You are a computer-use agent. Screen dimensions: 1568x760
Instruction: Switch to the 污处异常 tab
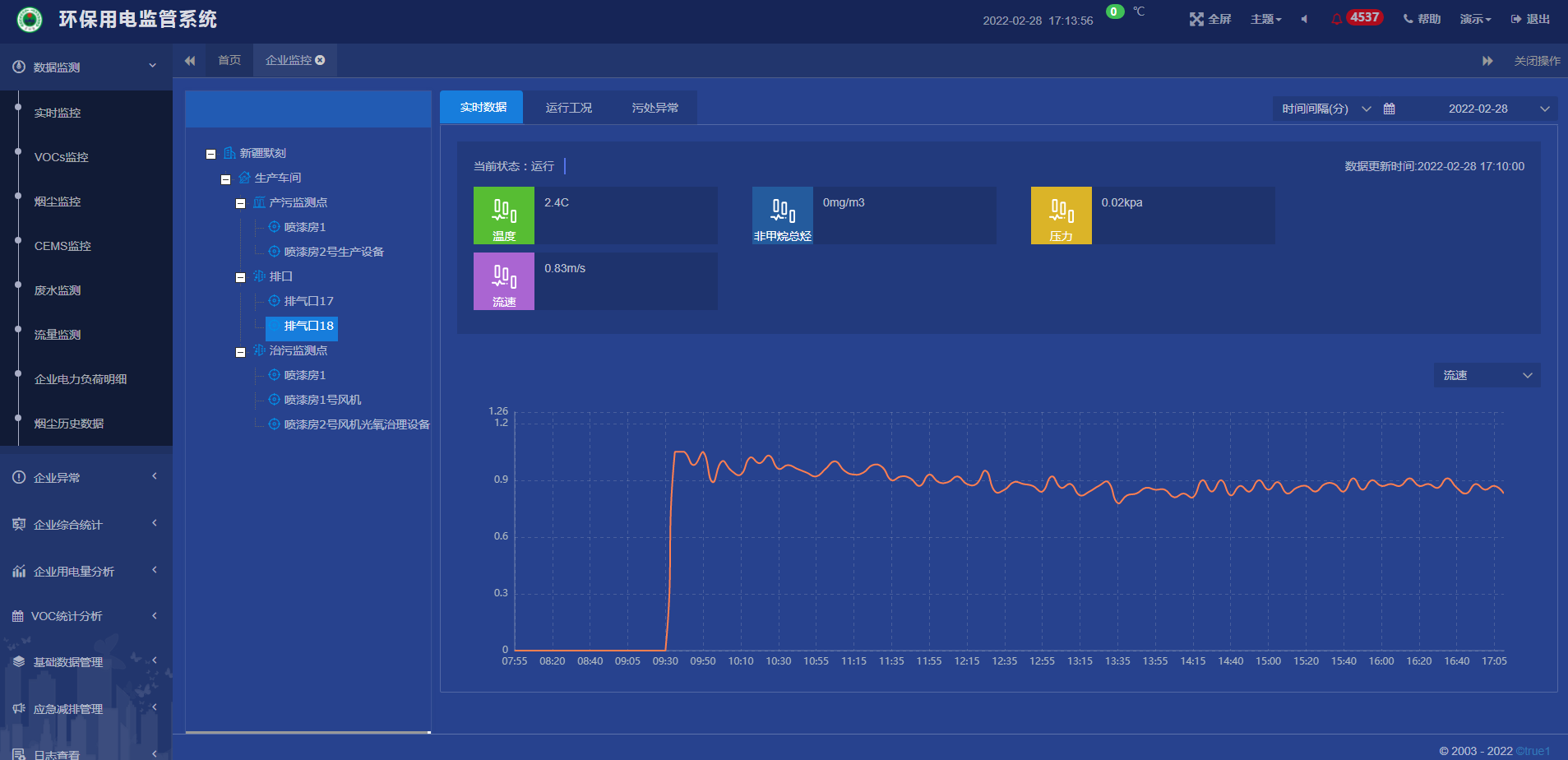[654, 108]
